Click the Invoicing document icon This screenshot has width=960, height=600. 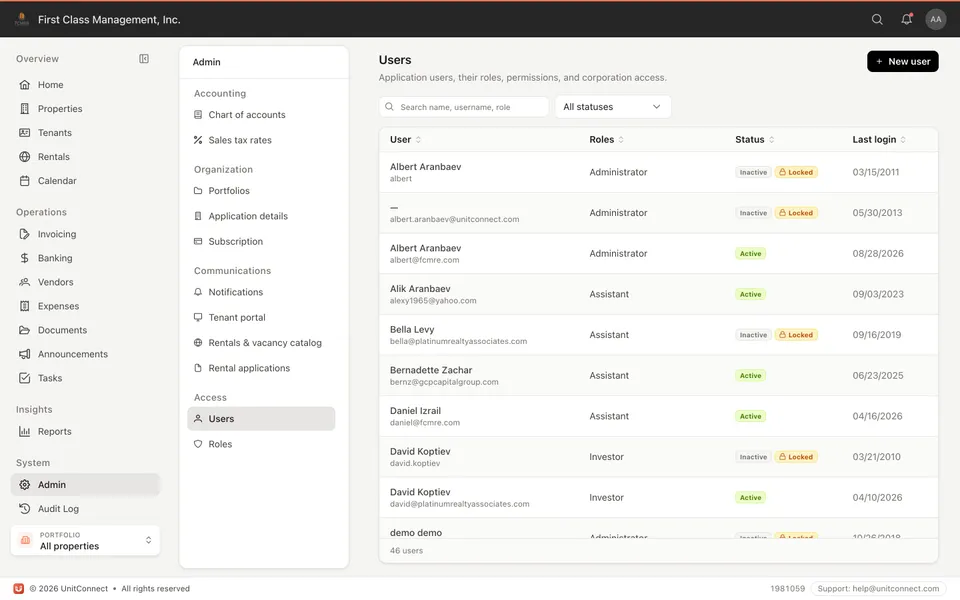tap(24, 234)
